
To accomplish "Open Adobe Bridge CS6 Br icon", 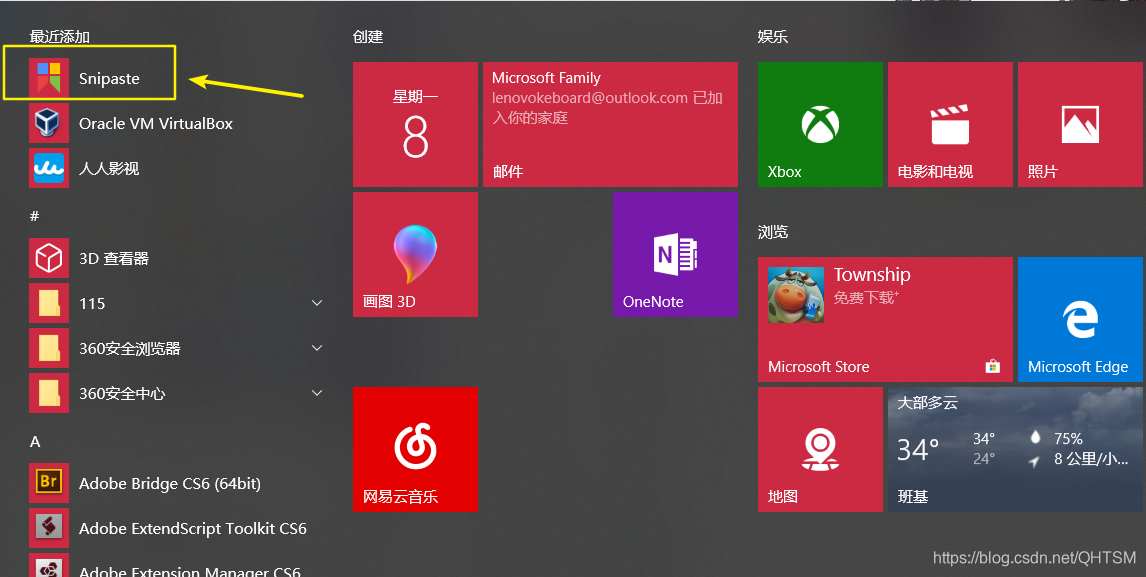I will (49, 483).
